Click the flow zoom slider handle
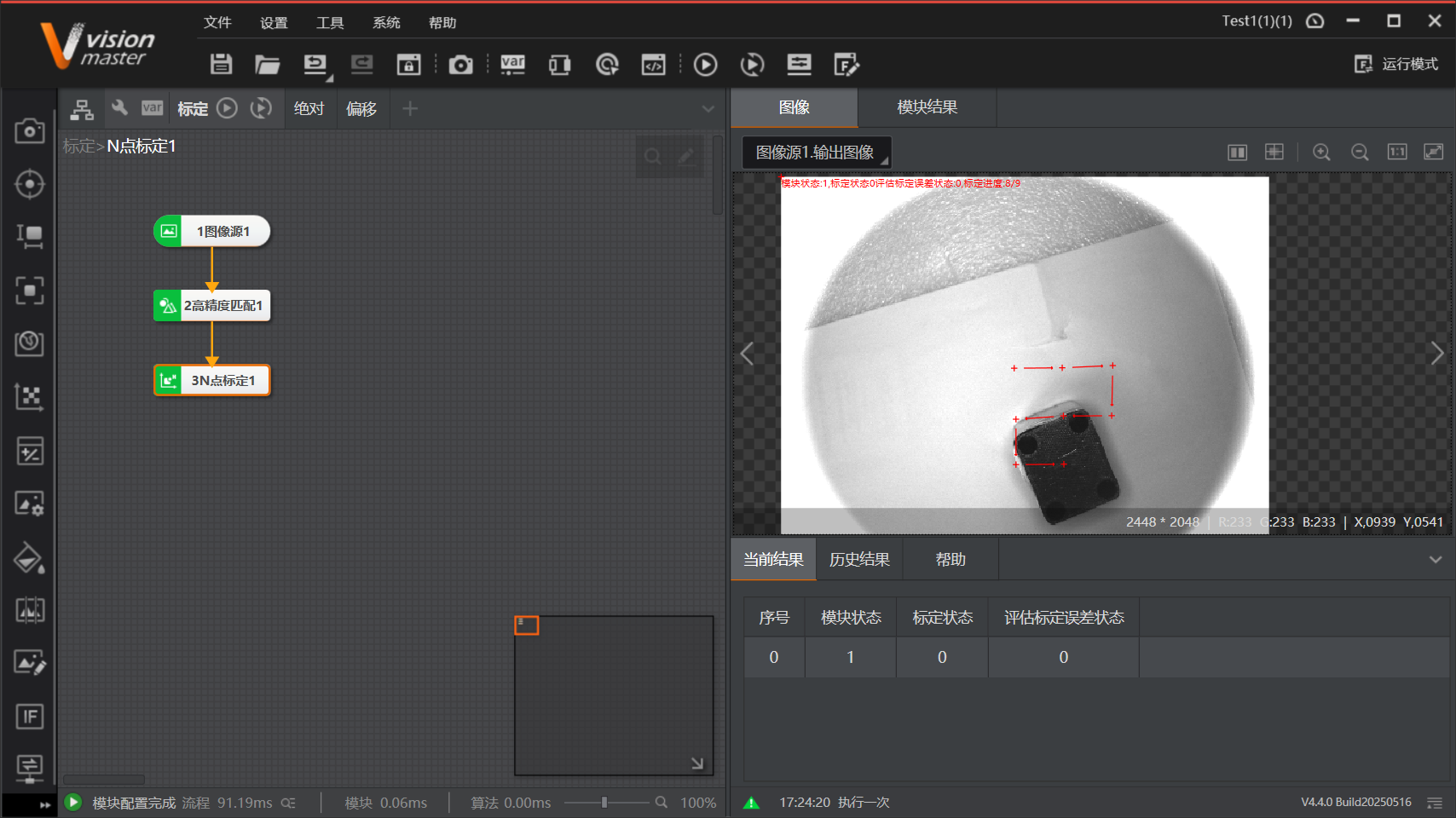The height and width of the screenshot is (818, 1456). tap(604, 803)
